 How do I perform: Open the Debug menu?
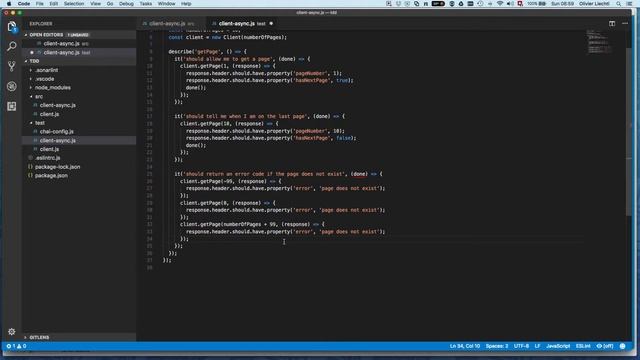(126, 4)
